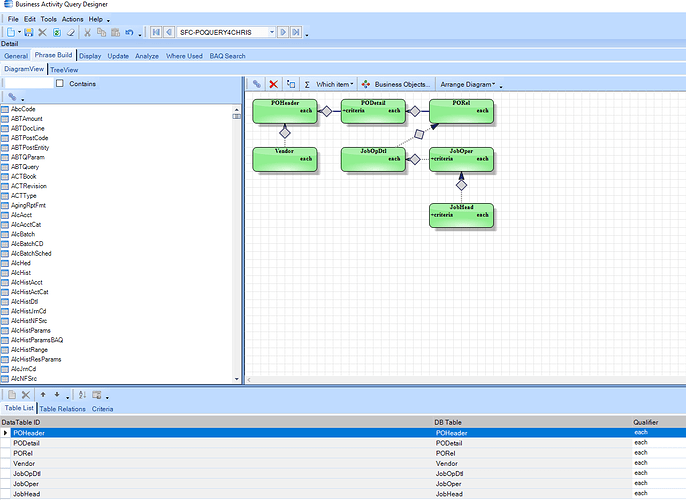Select the JobOper row in Table List grid
The height and width of the screenshot is (500, 686).
coord(343,484)
